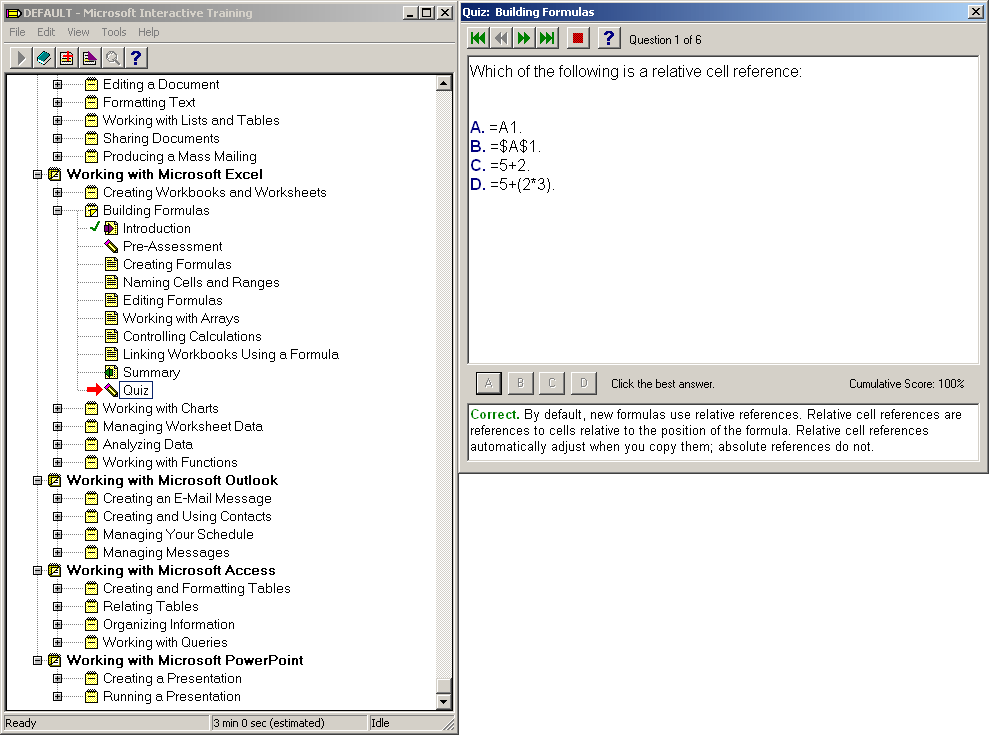Select answer option B. =$A$1
The height and width of the screenshot is (735, 989).
point(505,146)
